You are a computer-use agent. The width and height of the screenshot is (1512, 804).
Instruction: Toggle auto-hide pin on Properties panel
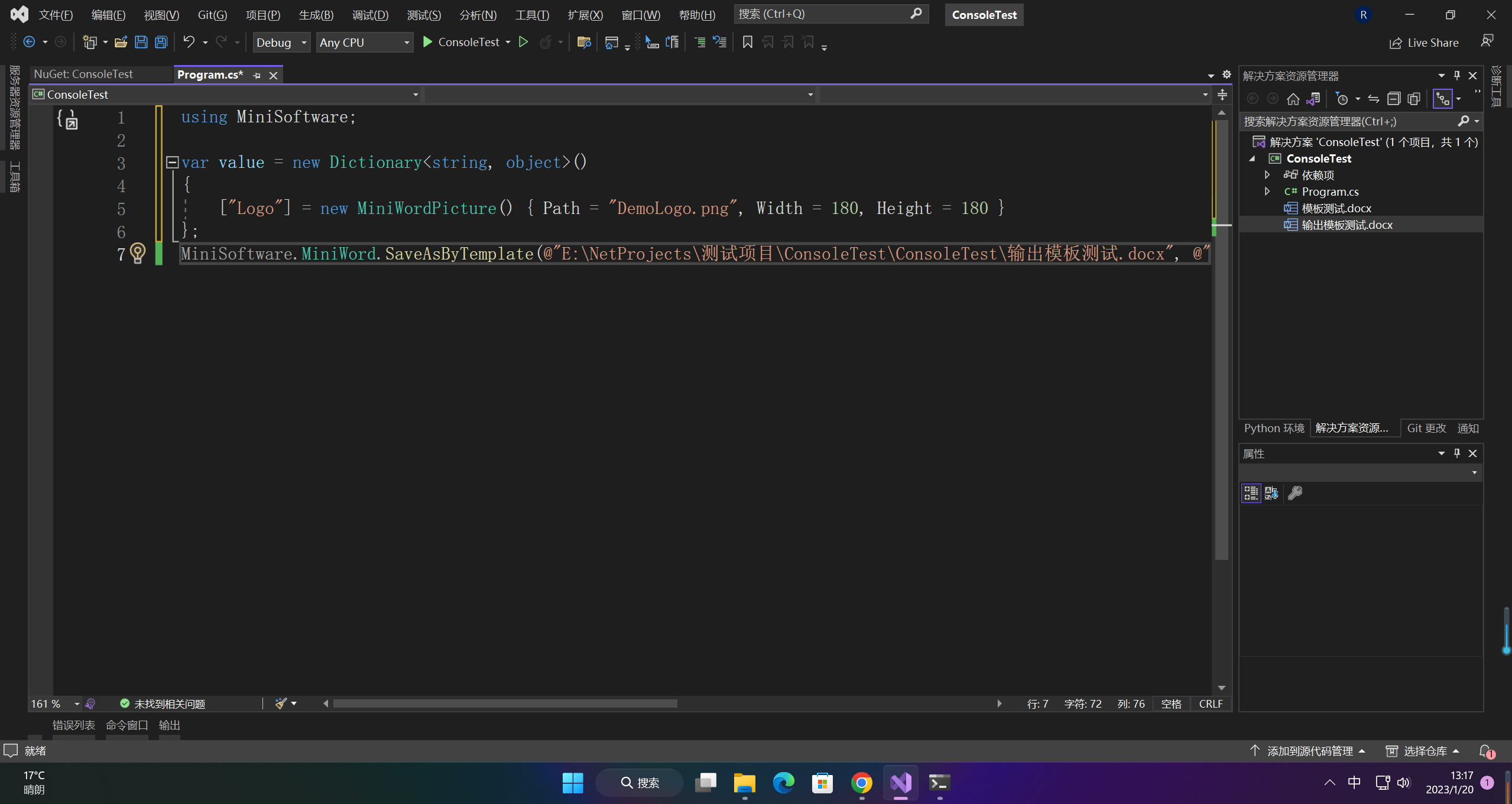tap(1457, 453)
